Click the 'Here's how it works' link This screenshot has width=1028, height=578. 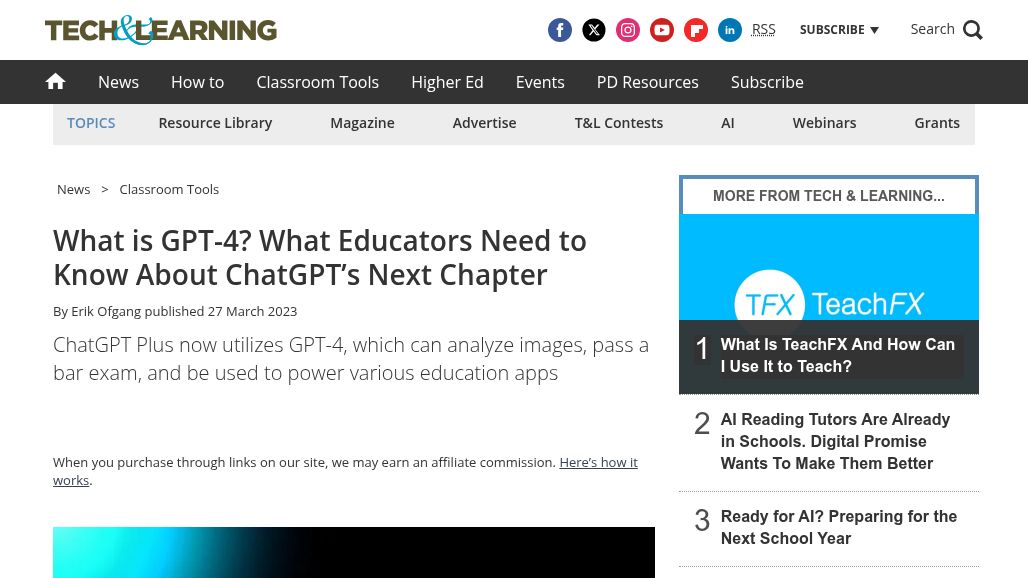click(x=599, y=463)
